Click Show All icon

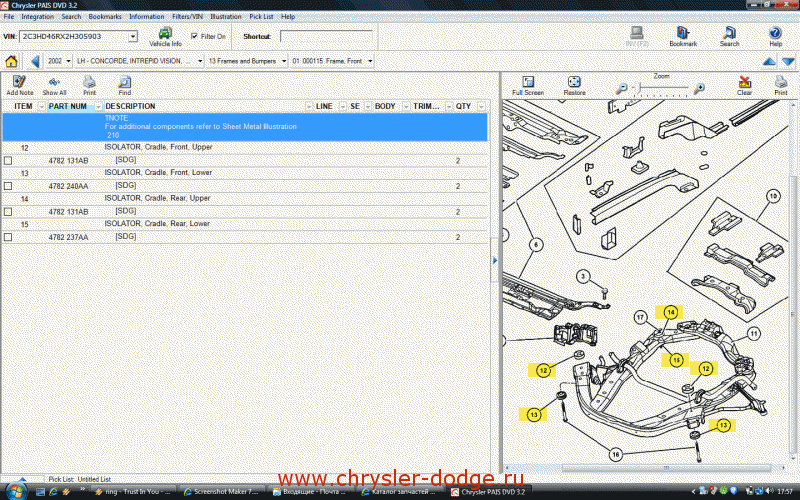pos(54,85)
